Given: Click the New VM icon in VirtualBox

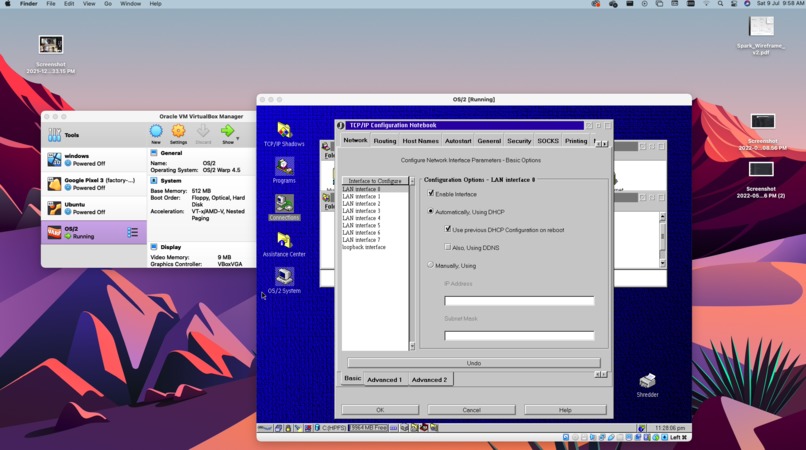Looking at the screenshot, I should pos(156,131).
